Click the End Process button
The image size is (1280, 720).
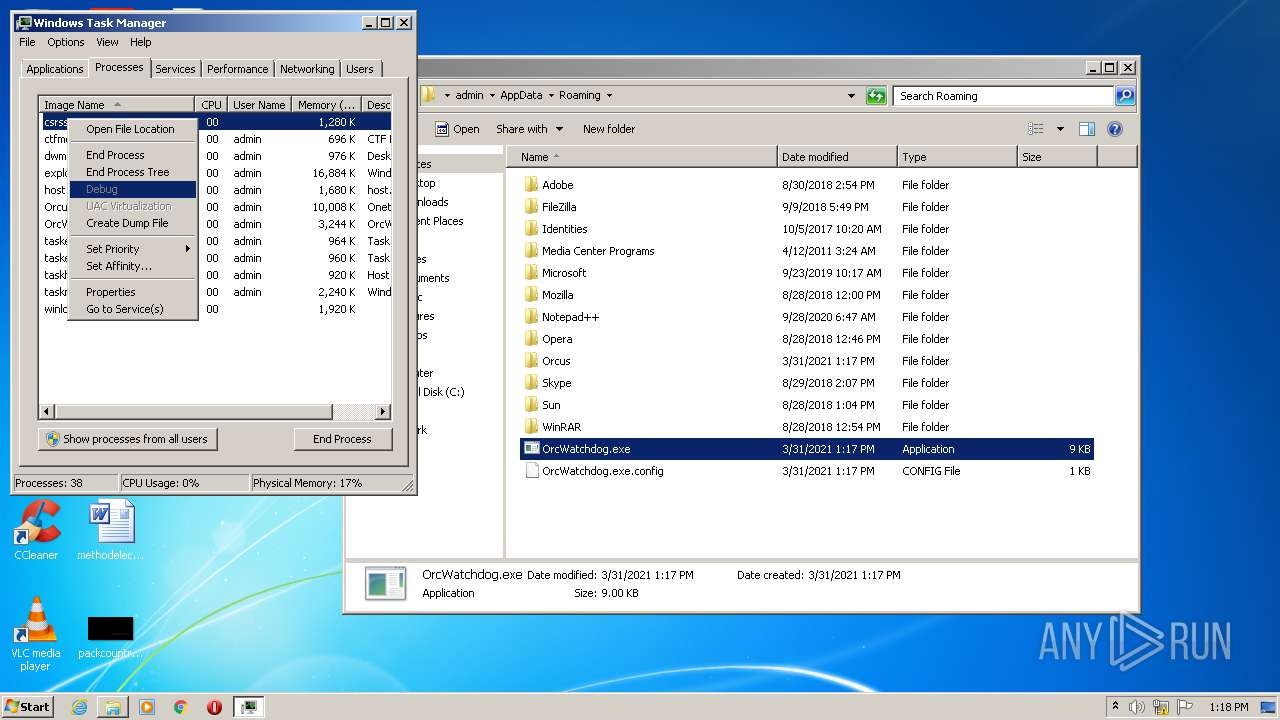pos(342,439)
